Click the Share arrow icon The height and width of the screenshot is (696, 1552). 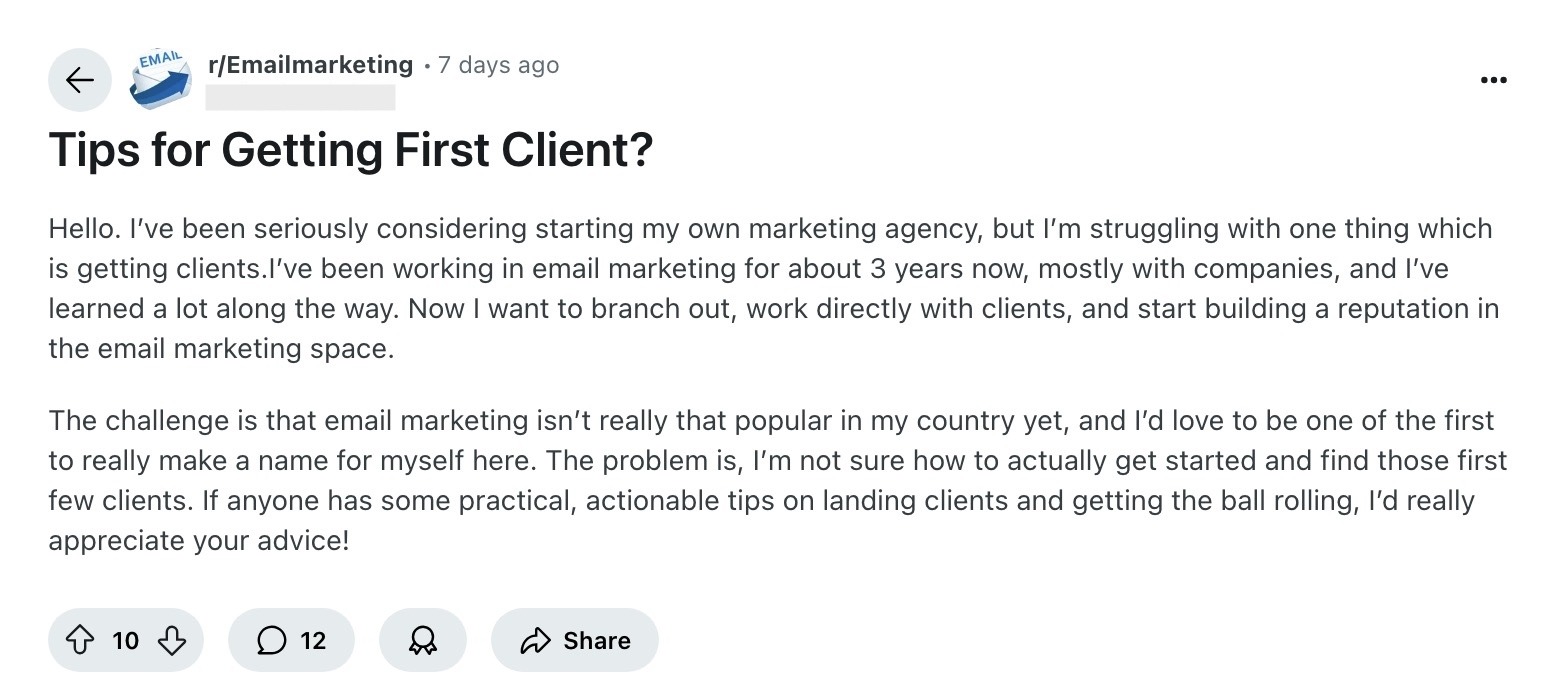536,640
